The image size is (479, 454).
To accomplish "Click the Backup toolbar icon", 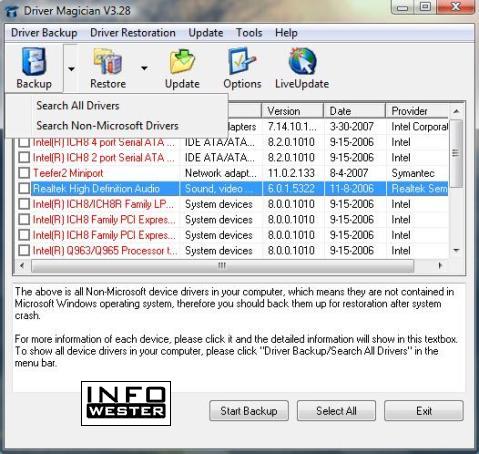I will point(34,61).
